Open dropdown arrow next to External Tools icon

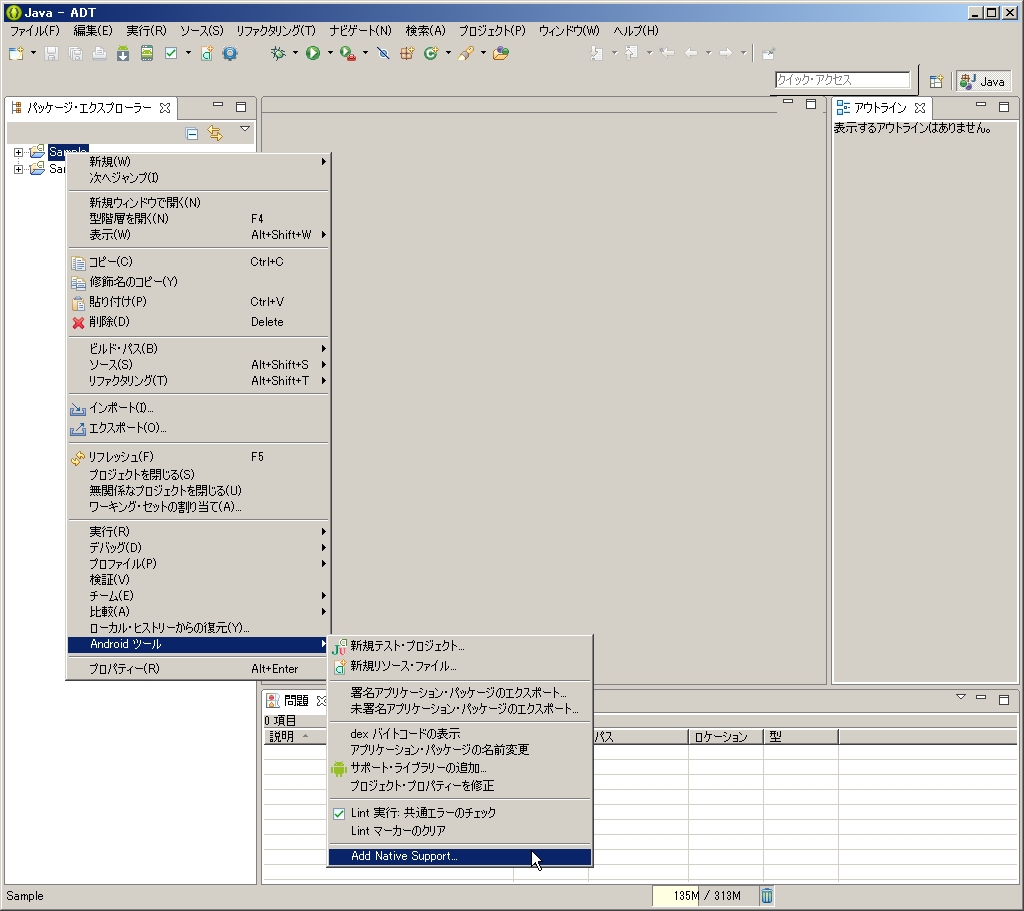pos(365,53)
